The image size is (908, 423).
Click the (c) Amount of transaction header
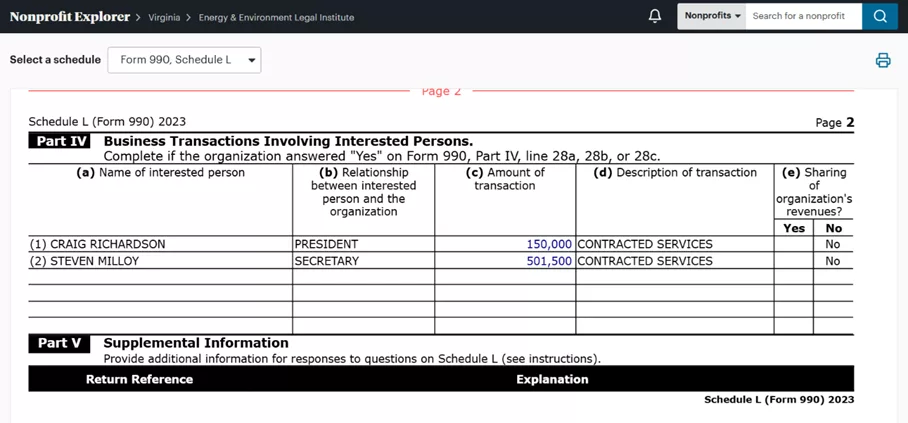click(x=505, y=179)
